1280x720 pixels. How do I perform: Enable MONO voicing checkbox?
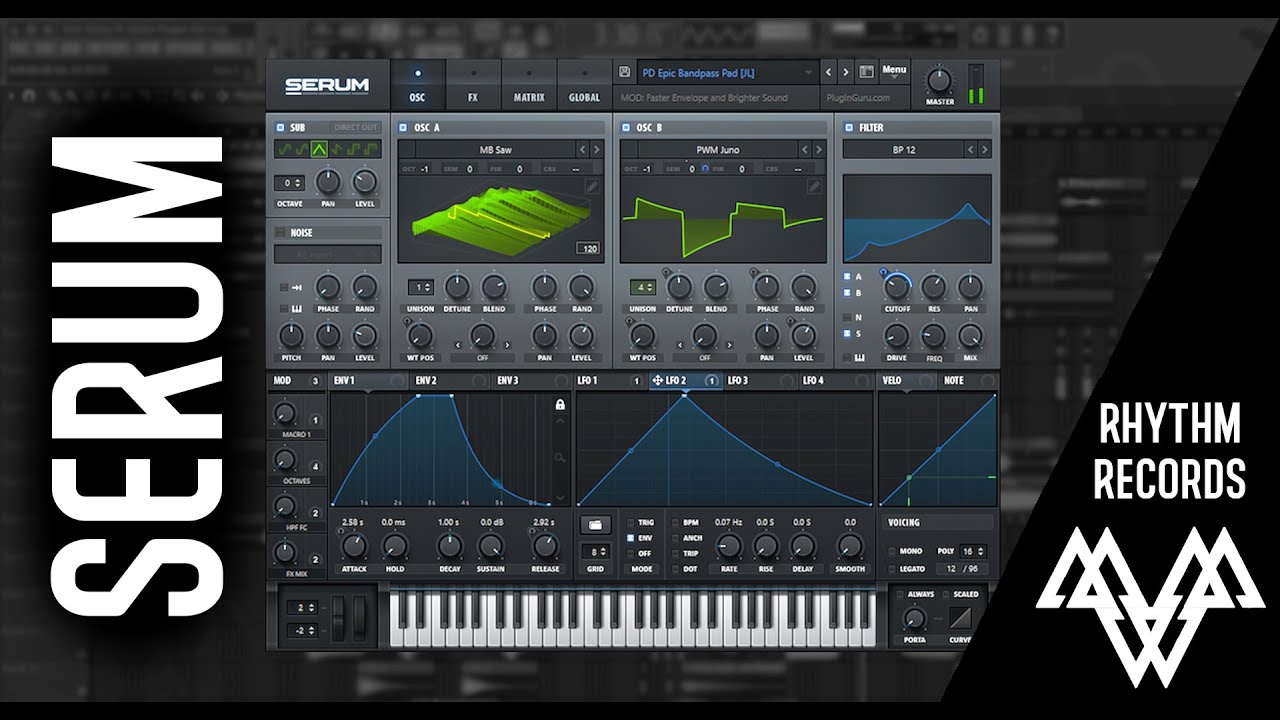click(892, 551)
